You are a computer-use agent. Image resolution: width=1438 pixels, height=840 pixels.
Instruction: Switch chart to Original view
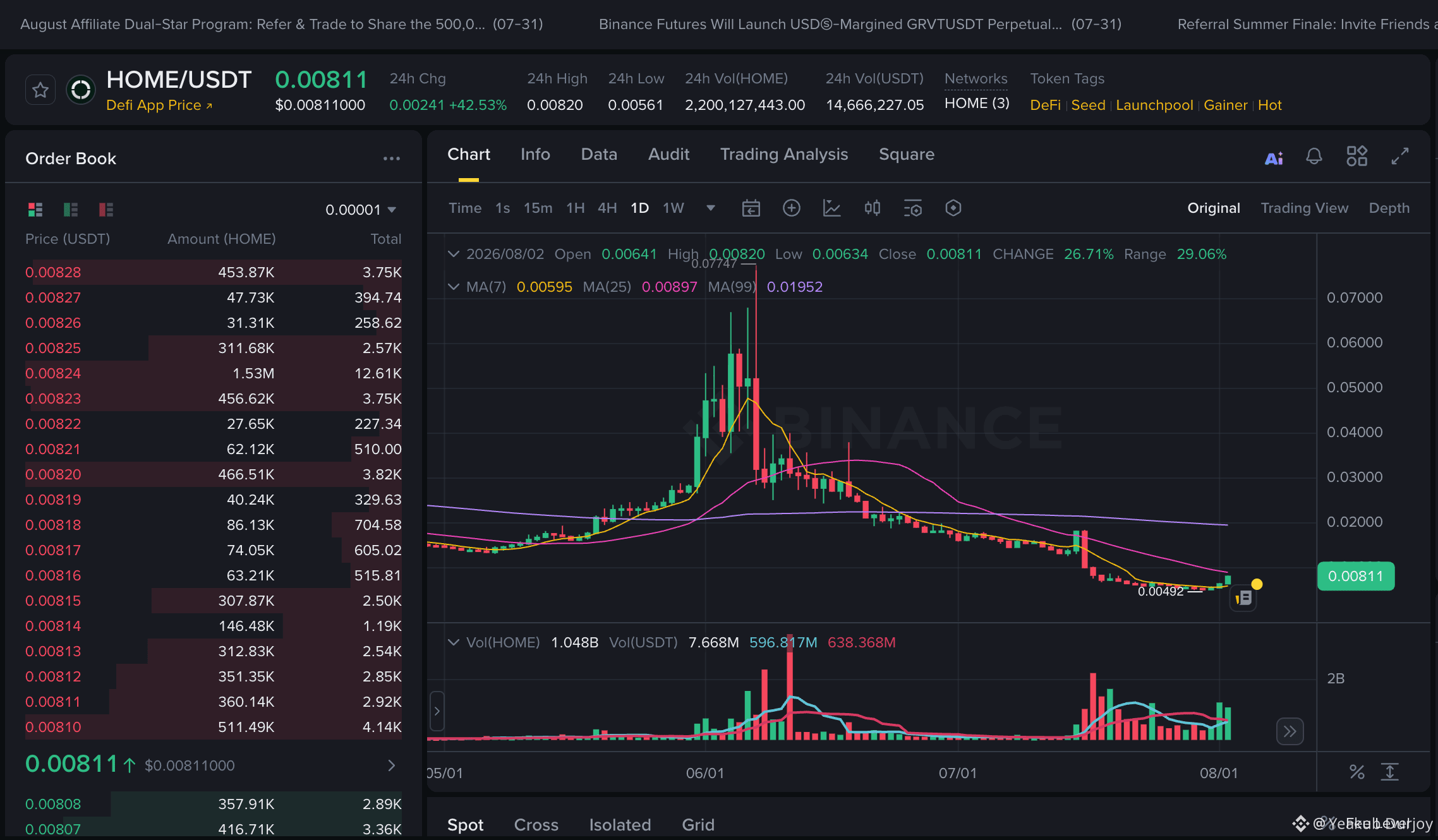[1214, 208]
